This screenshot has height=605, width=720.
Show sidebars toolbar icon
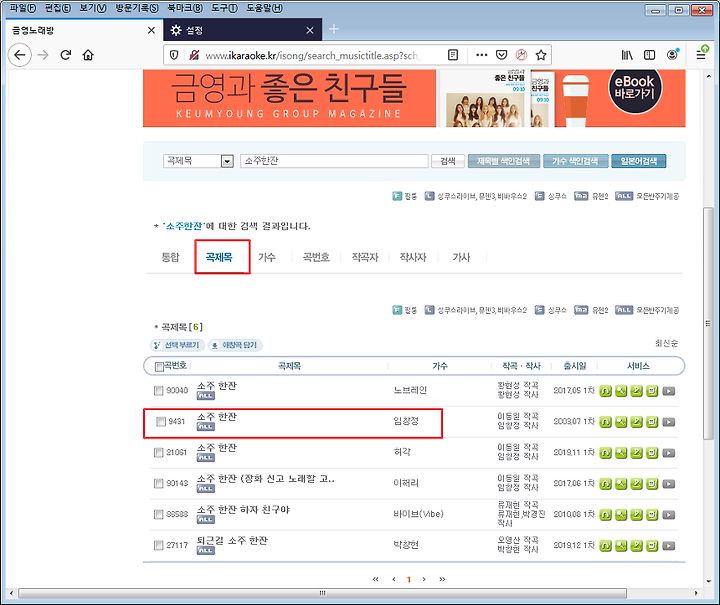point(649,55)
